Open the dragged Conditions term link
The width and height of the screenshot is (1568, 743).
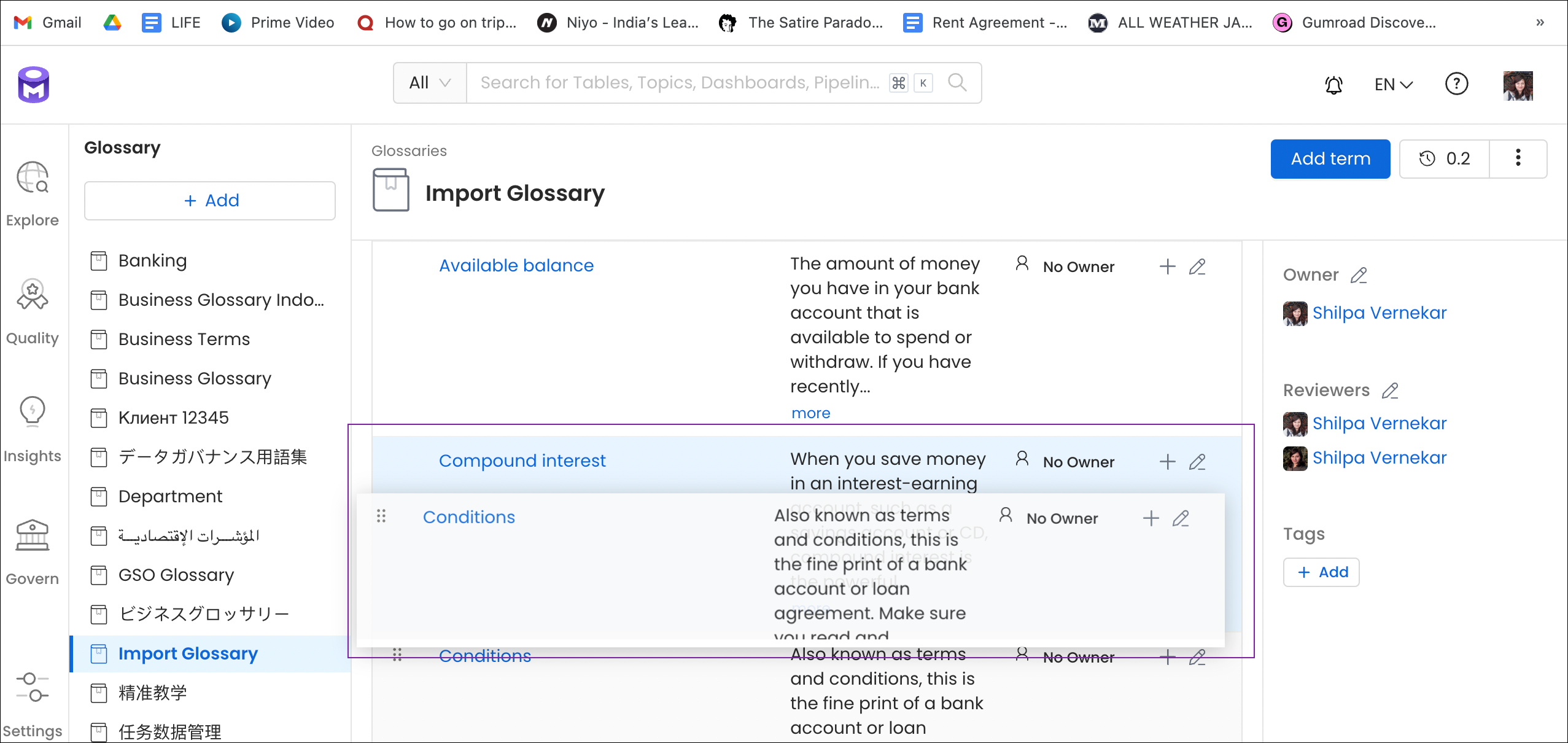(x=468, y=518)
